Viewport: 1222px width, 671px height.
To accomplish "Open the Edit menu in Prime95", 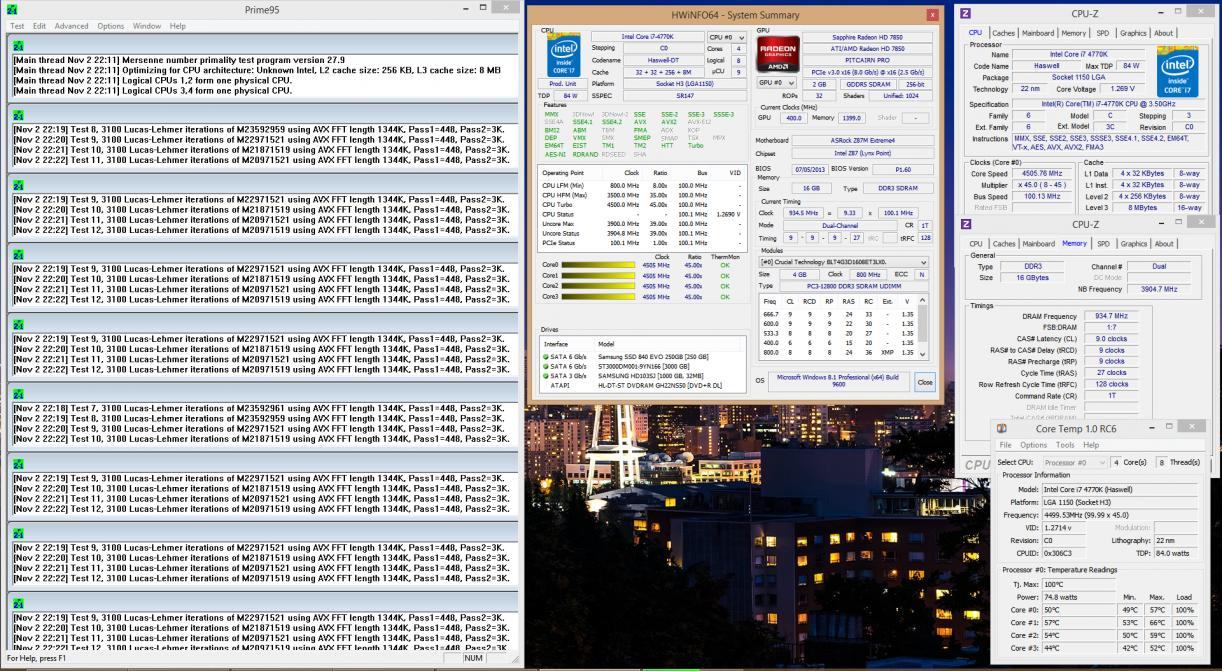I will (39, 26).
